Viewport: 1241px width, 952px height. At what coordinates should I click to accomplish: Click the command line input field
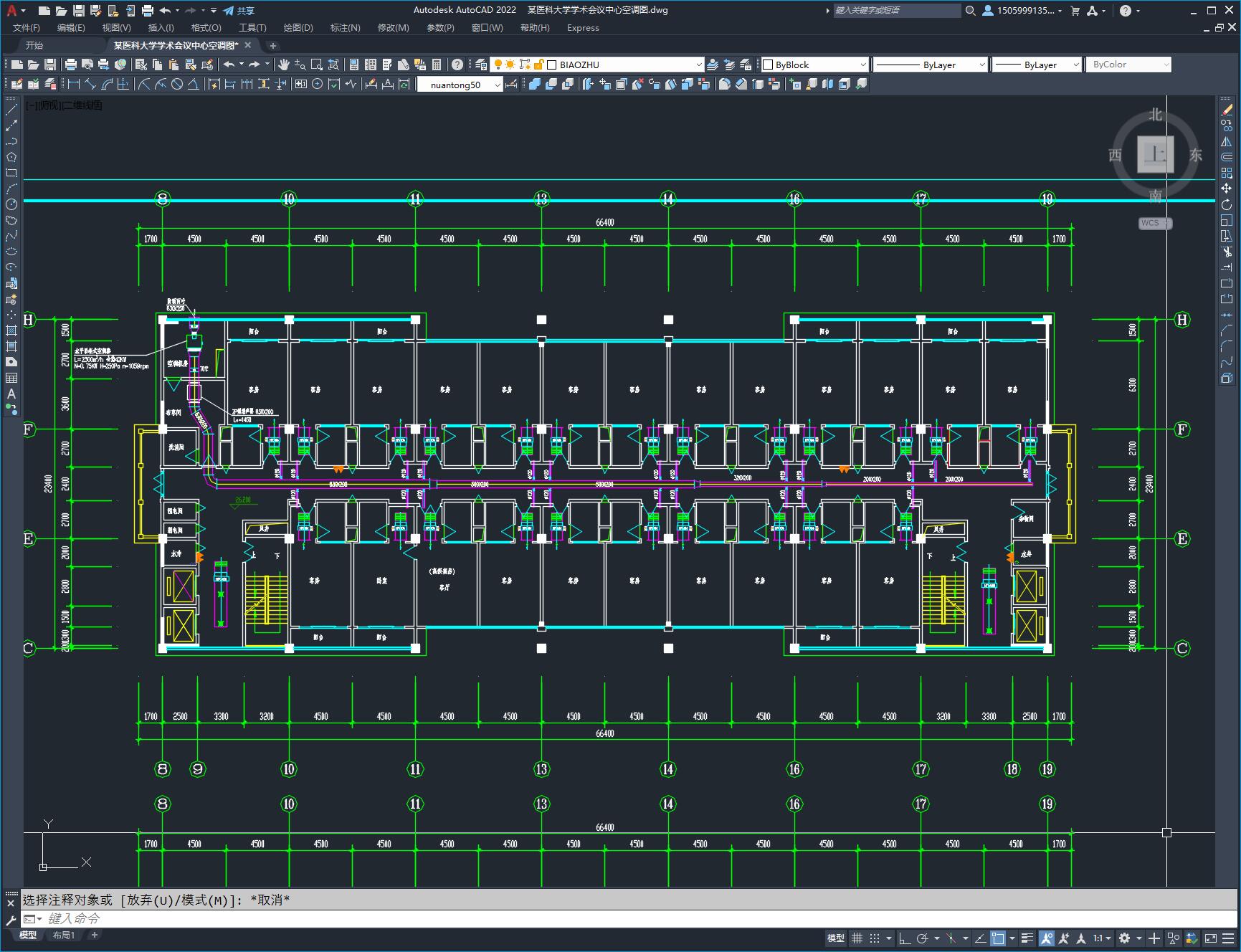[x=631, y=918]
